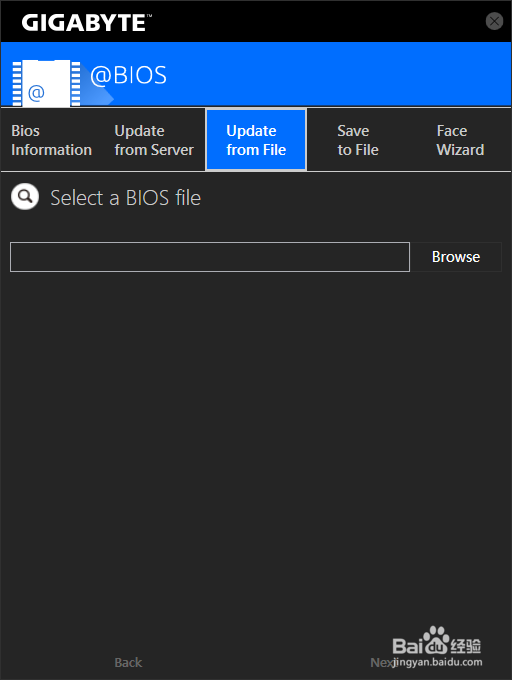The image size is (512, 680).
Task: Select the Update from File tab
Action: [x=256, y=140]
